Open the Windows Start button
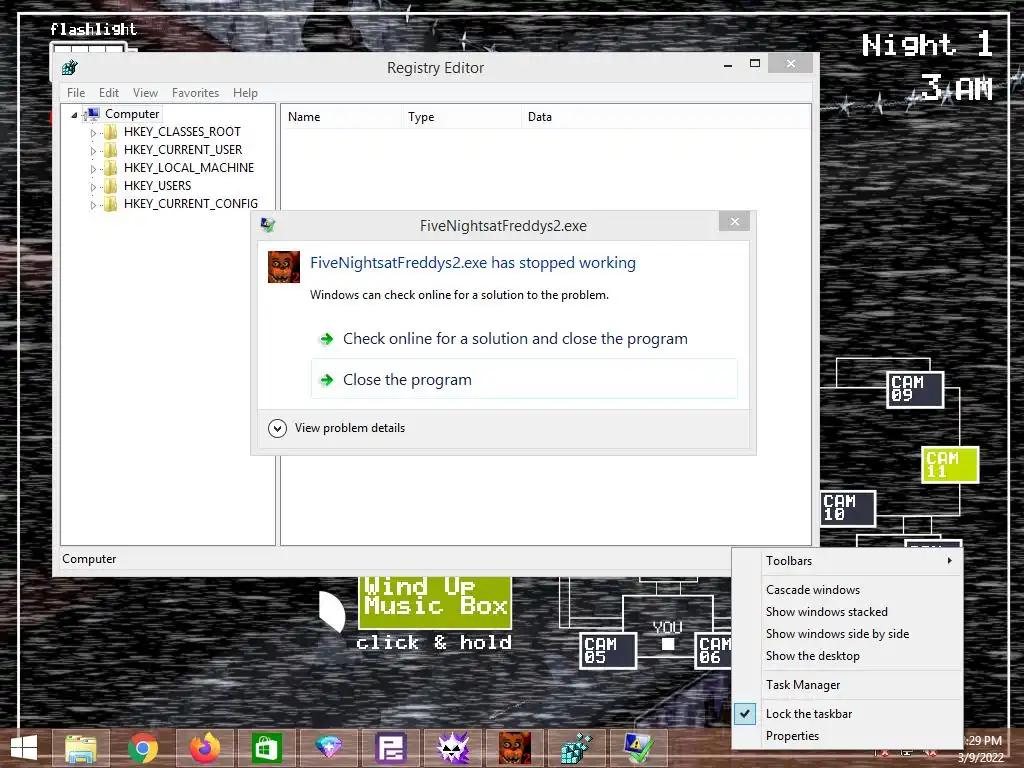 [x=24, y=748]
